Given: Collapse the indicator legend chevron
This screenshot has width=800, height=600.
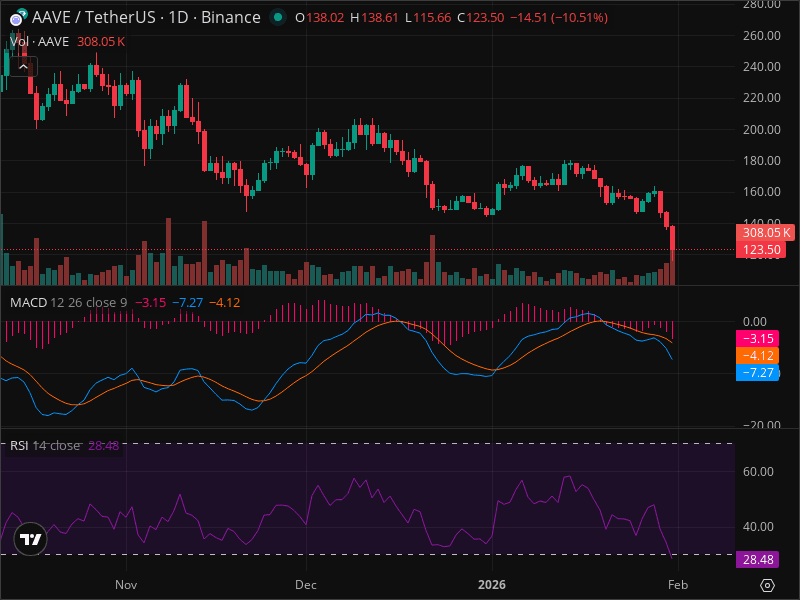Looking at the screenshot, I should (x=23, y=67).
